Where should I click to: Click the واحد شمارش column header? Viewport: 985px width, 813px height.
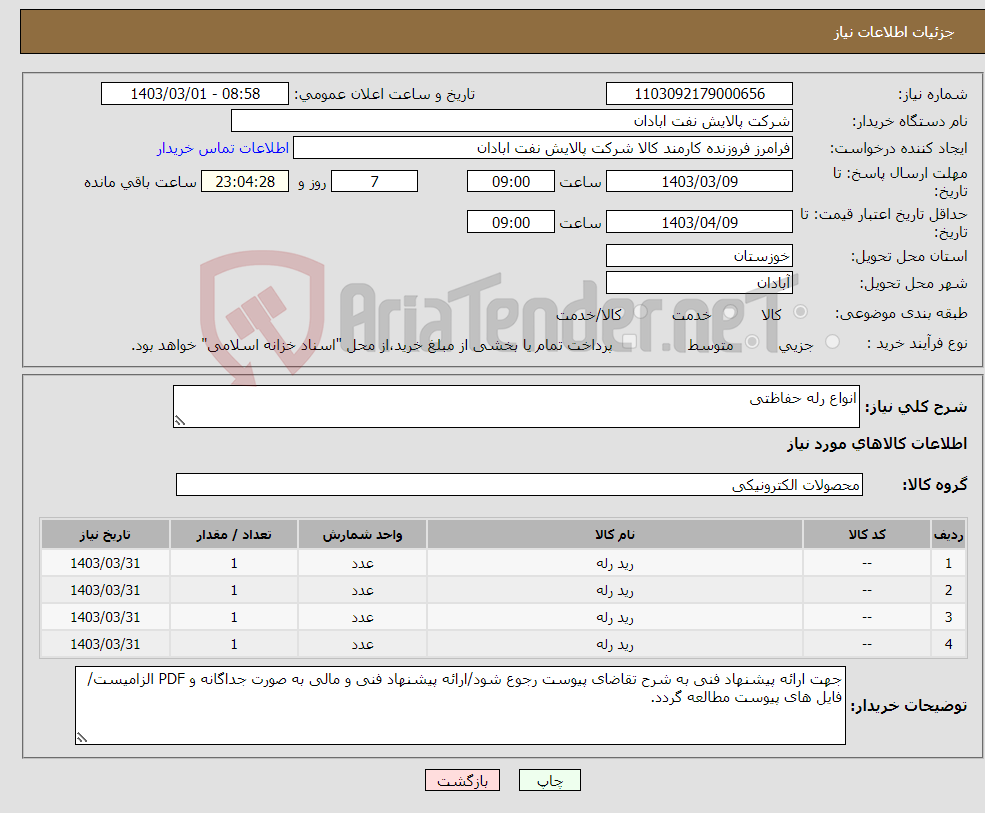[x=362, y=535]
